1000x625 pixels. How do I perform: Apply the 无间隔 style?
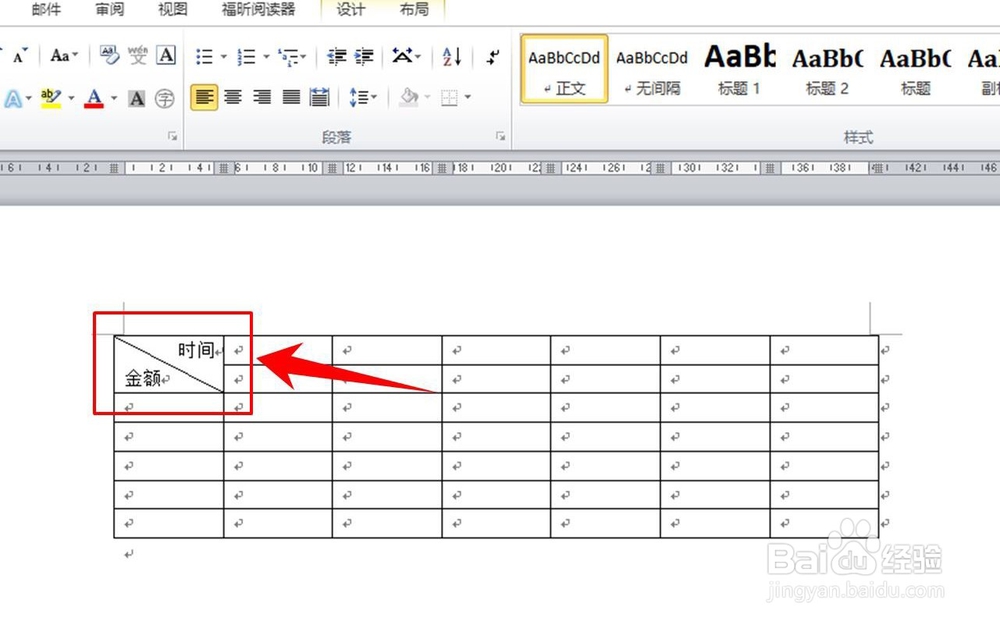(652, 70)
